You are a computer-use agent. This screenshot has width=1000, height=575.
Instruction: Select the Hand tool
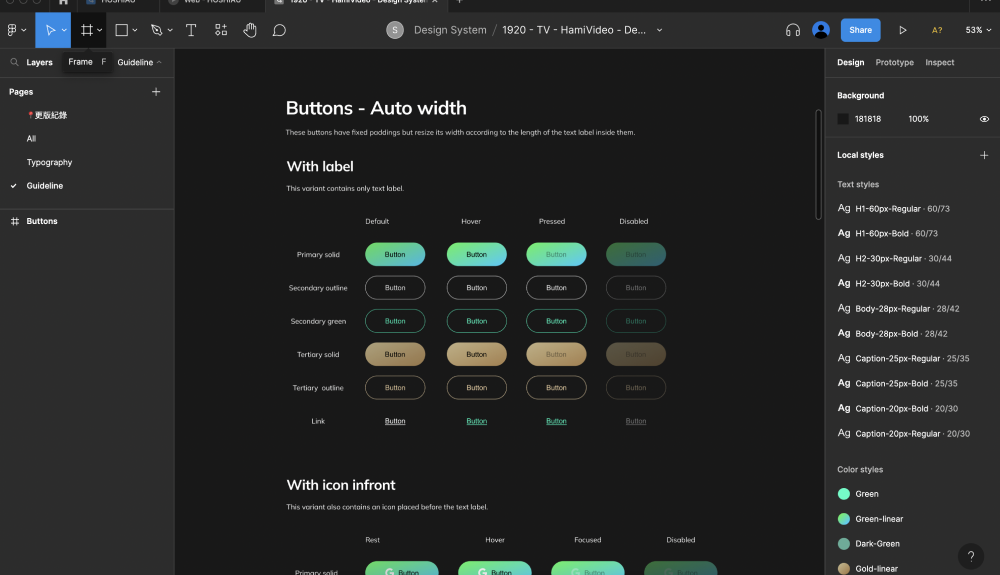(250, 30)
